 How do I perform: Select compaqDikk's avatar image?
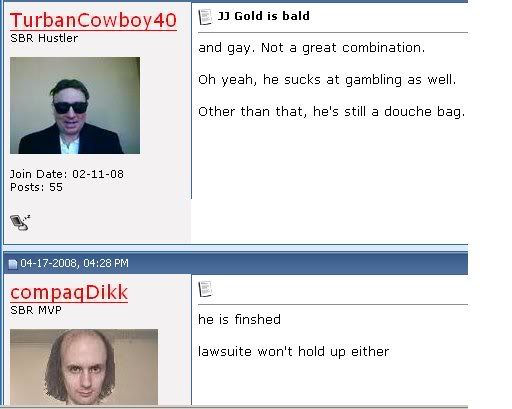tap(84, 367)
